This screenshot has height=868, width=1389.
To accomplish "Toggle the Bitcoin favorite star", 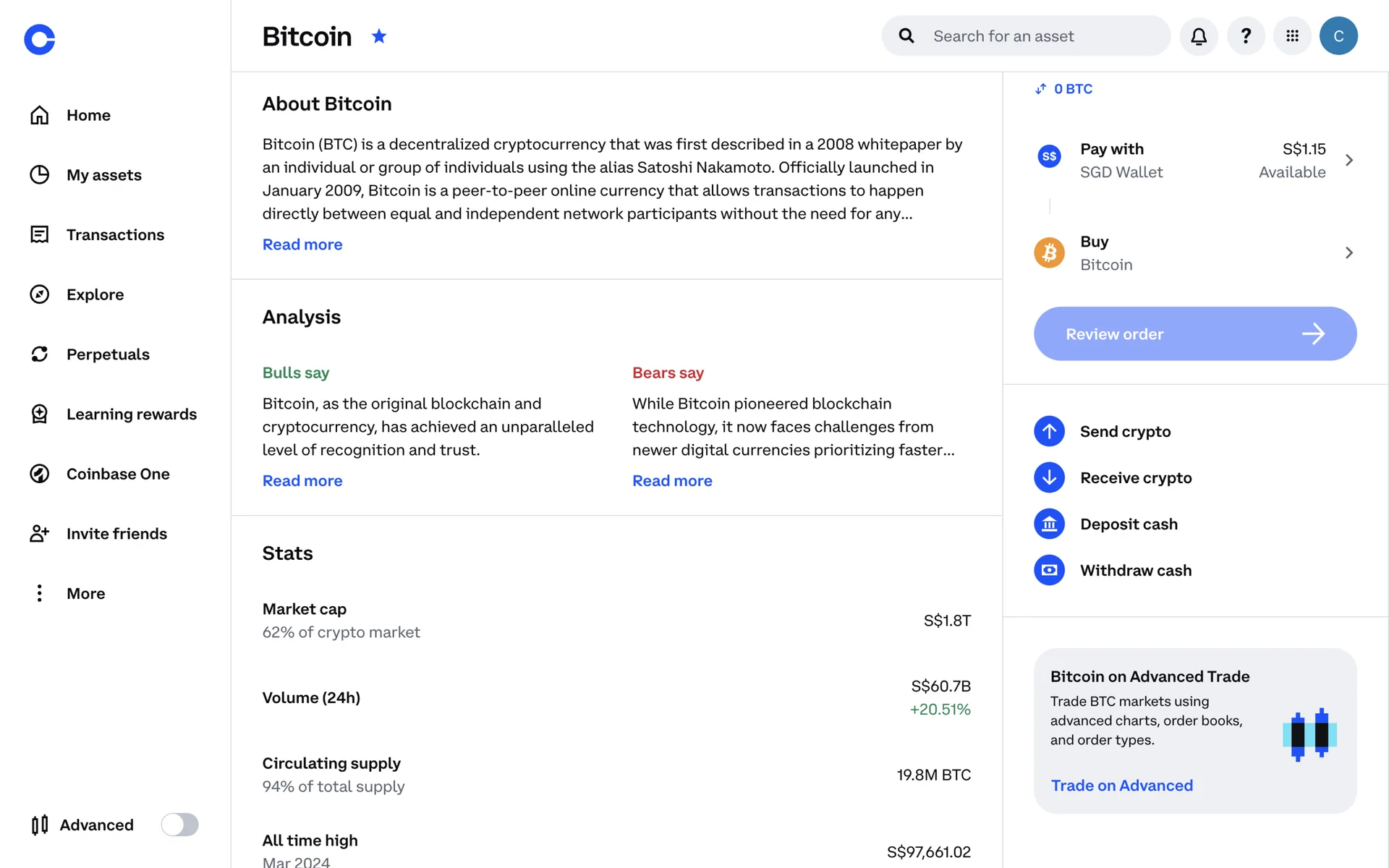I will point(379,36).
